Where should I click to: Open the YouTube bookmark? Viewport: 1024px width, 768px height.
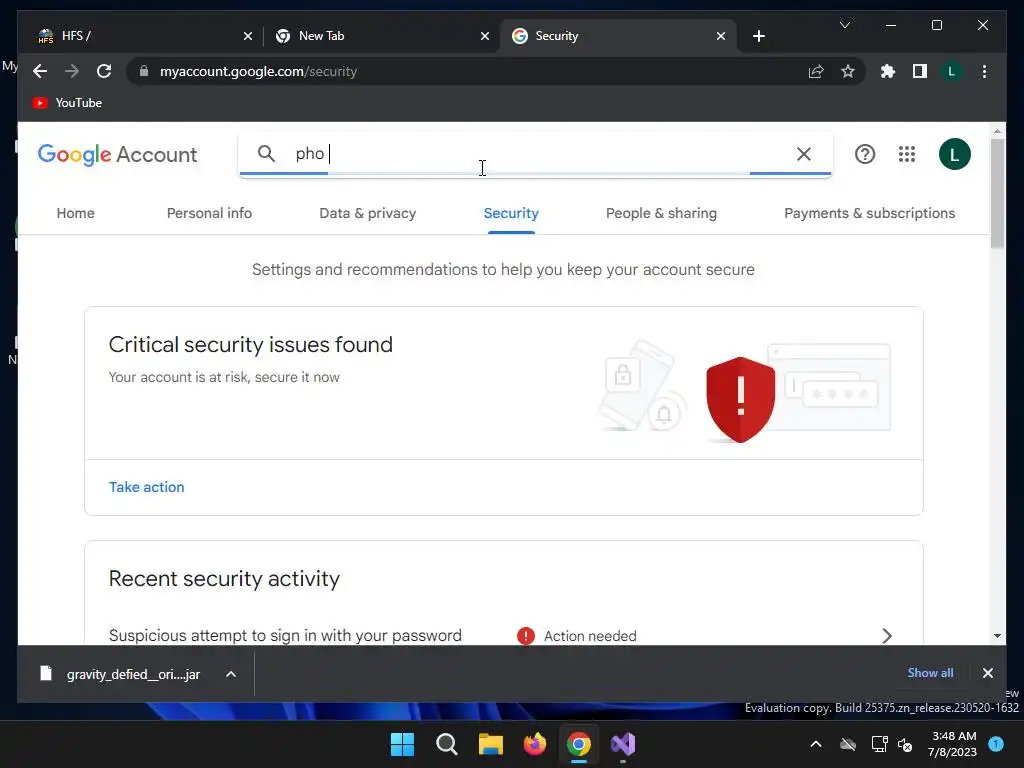click(x=67, y=103)
